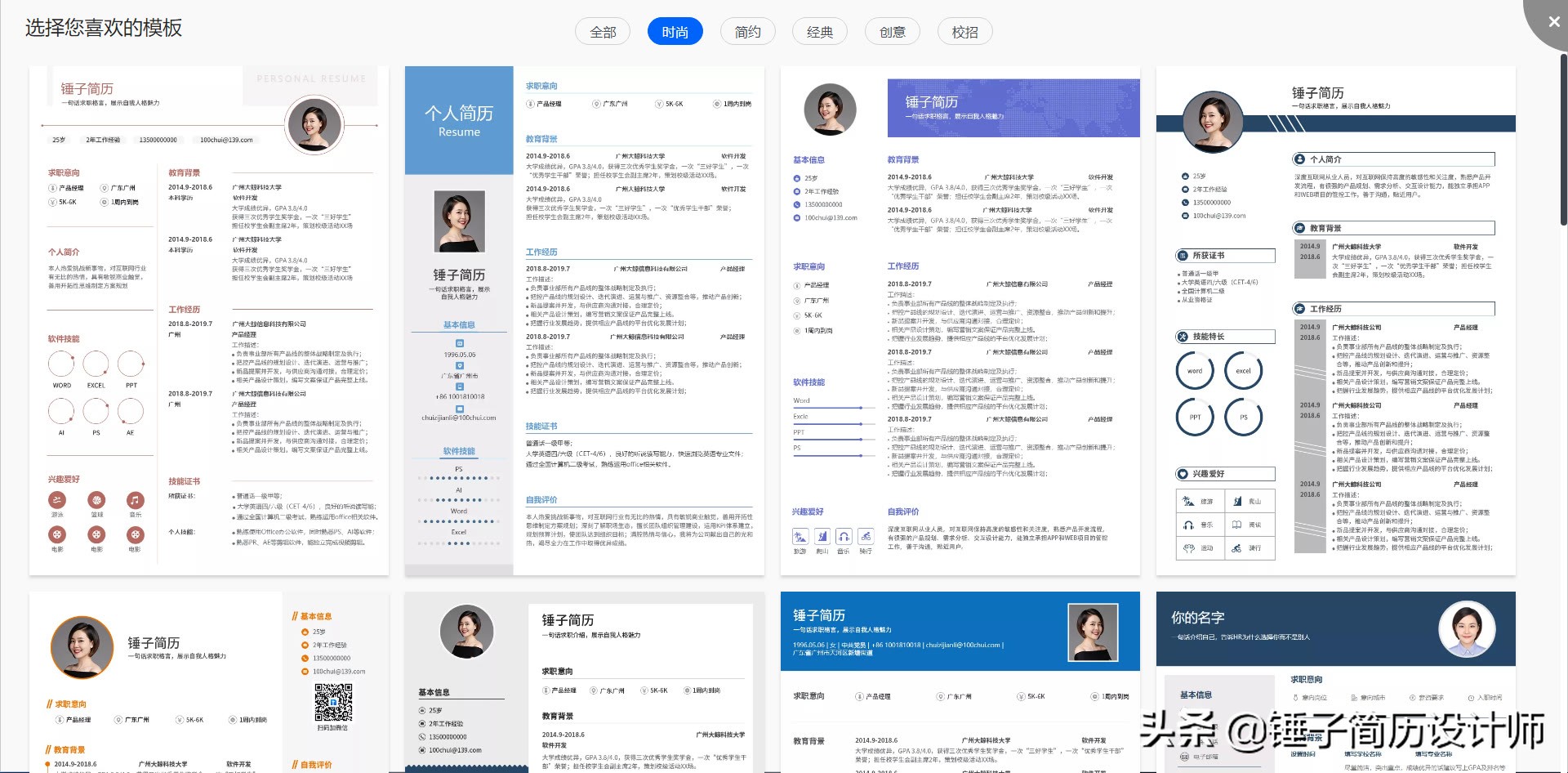Screen dimensions: 1568x773
Task: Click the lowercase 'excel' skill circle
Action: click(1243, 371)
